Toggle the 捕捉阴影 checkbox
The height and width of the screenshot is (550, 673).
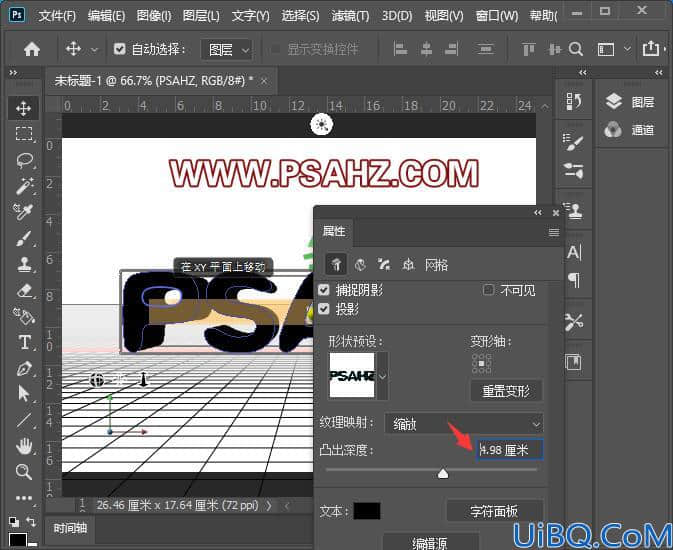pos(324,290)
